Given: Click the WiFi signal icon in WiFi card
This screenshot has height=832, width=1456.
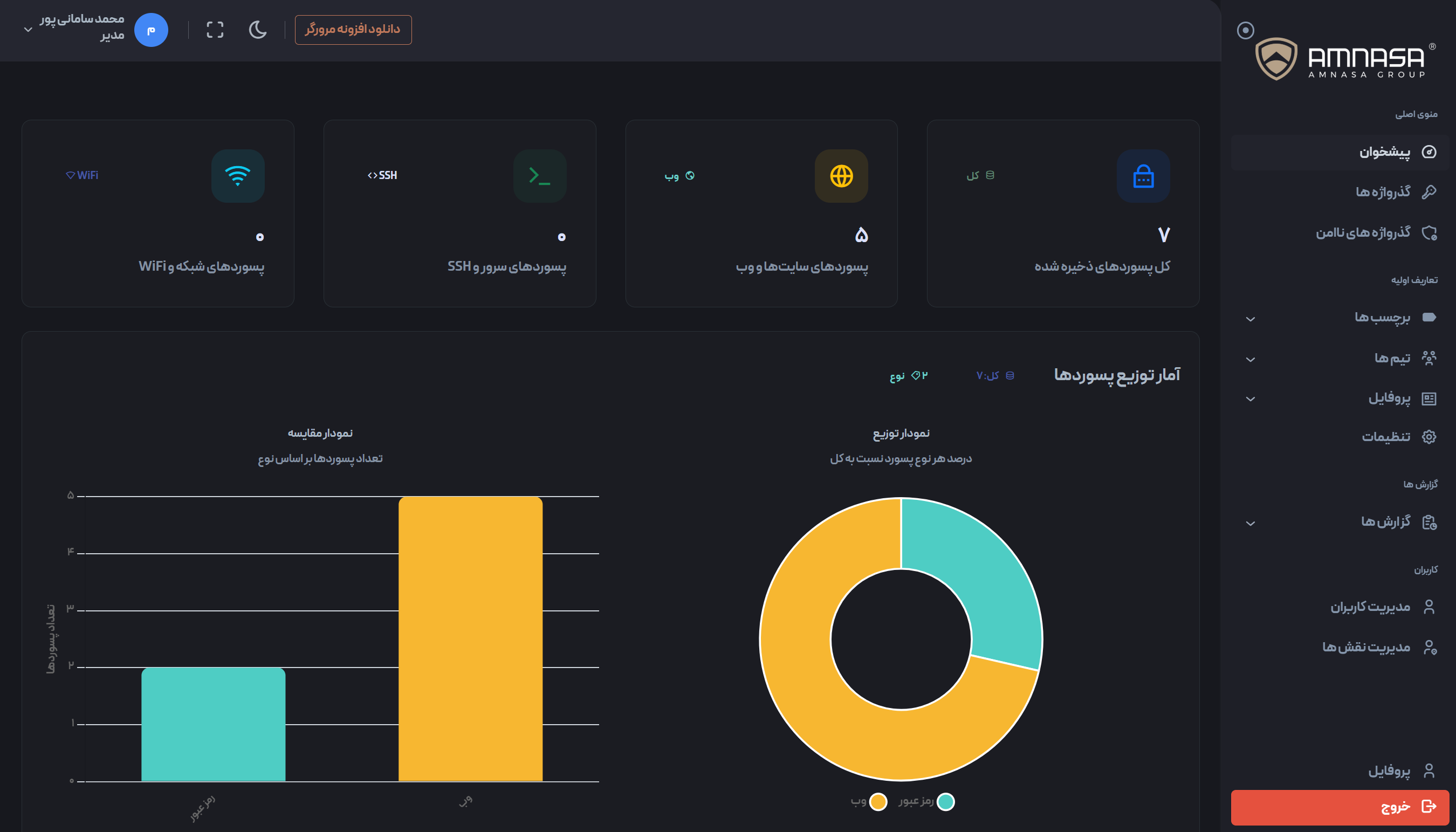Looking at the screenshot, I should (238, 176).
